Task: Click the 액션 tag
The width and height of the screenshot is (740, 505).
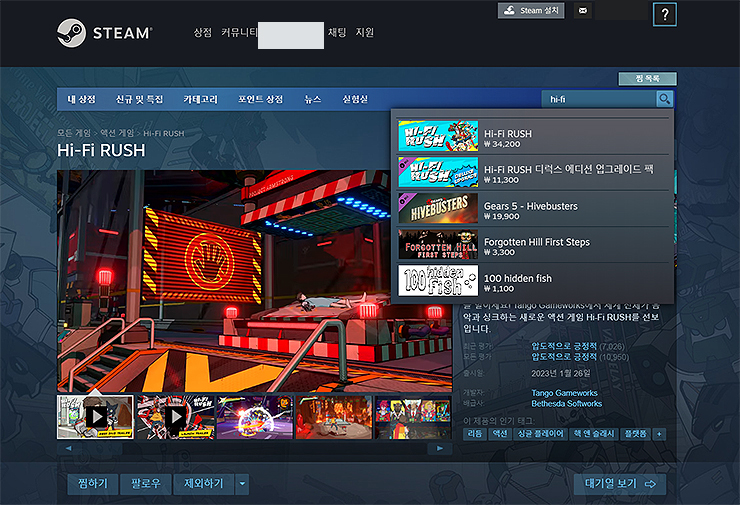Action: click(x=500, y=434)
